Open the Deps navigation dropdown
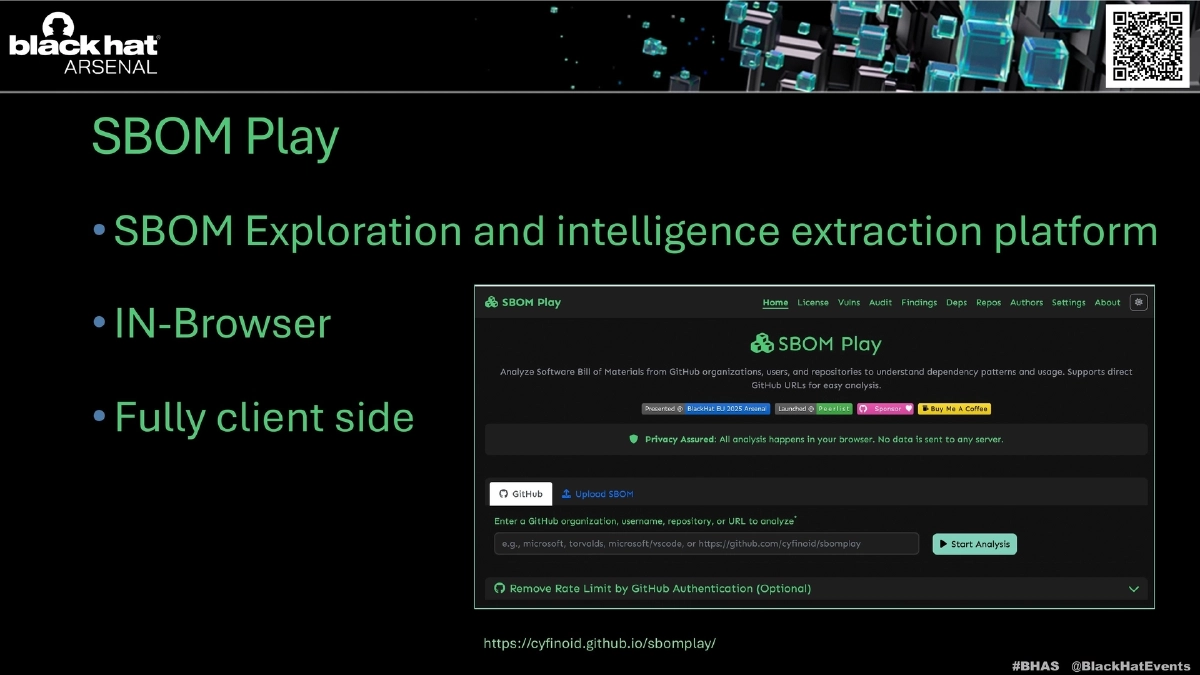The height and width of the screenshot is (675, 1200). [x=955, y=303]
